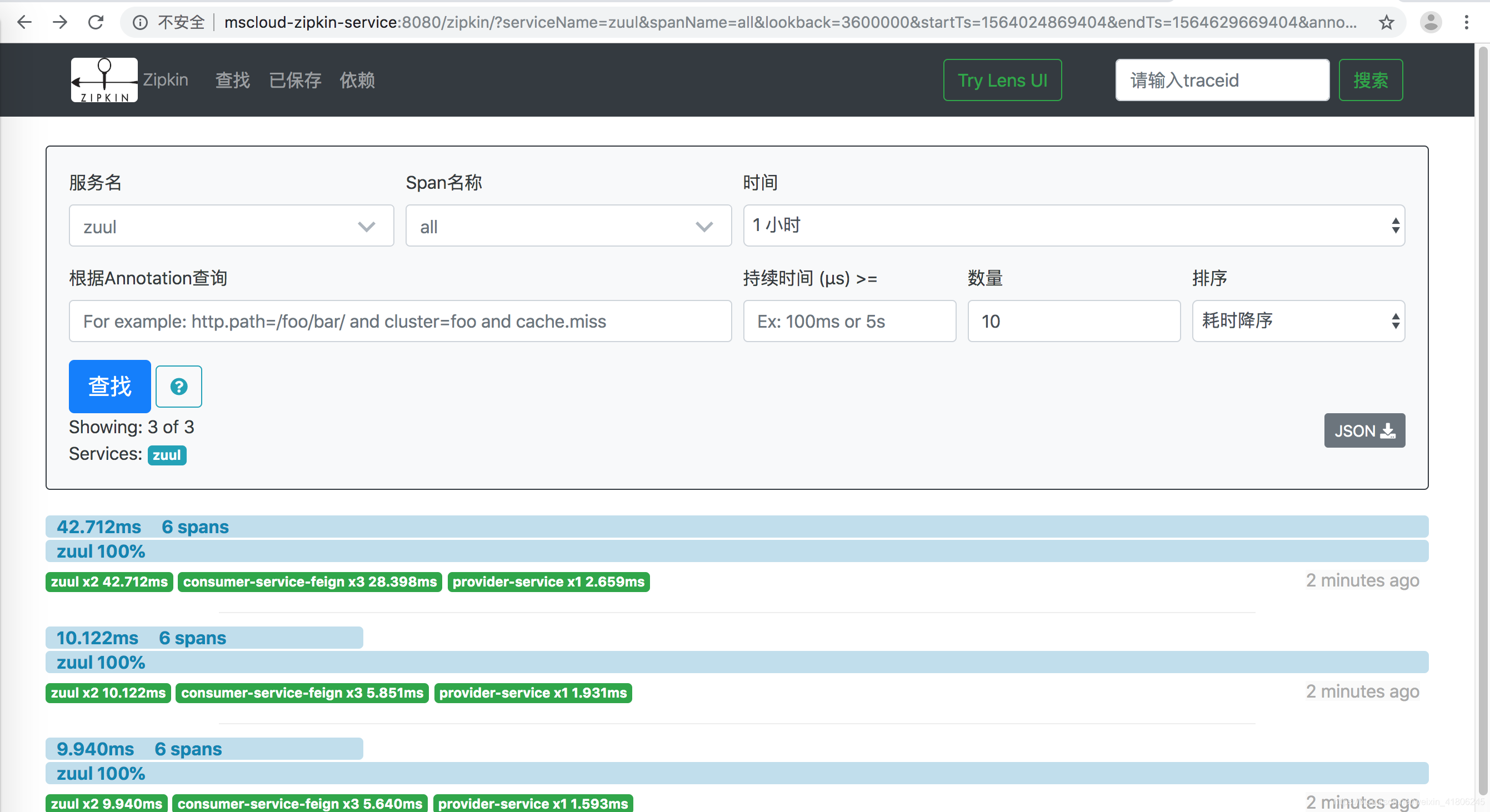
Task: Click consumer-service-feign x3 5.851ms tag
Action: click(x=302, y=693)
